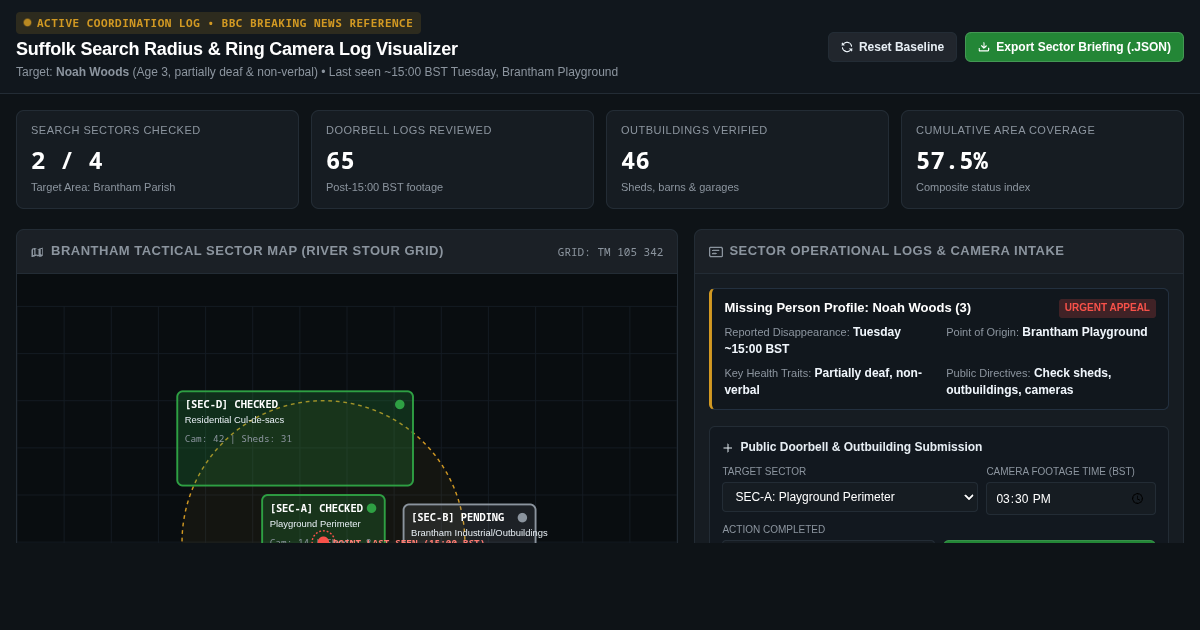Click the log icon beside Sector Operational Logs
The height and width of the screenshot is (630, 1200).
[716, 252]
